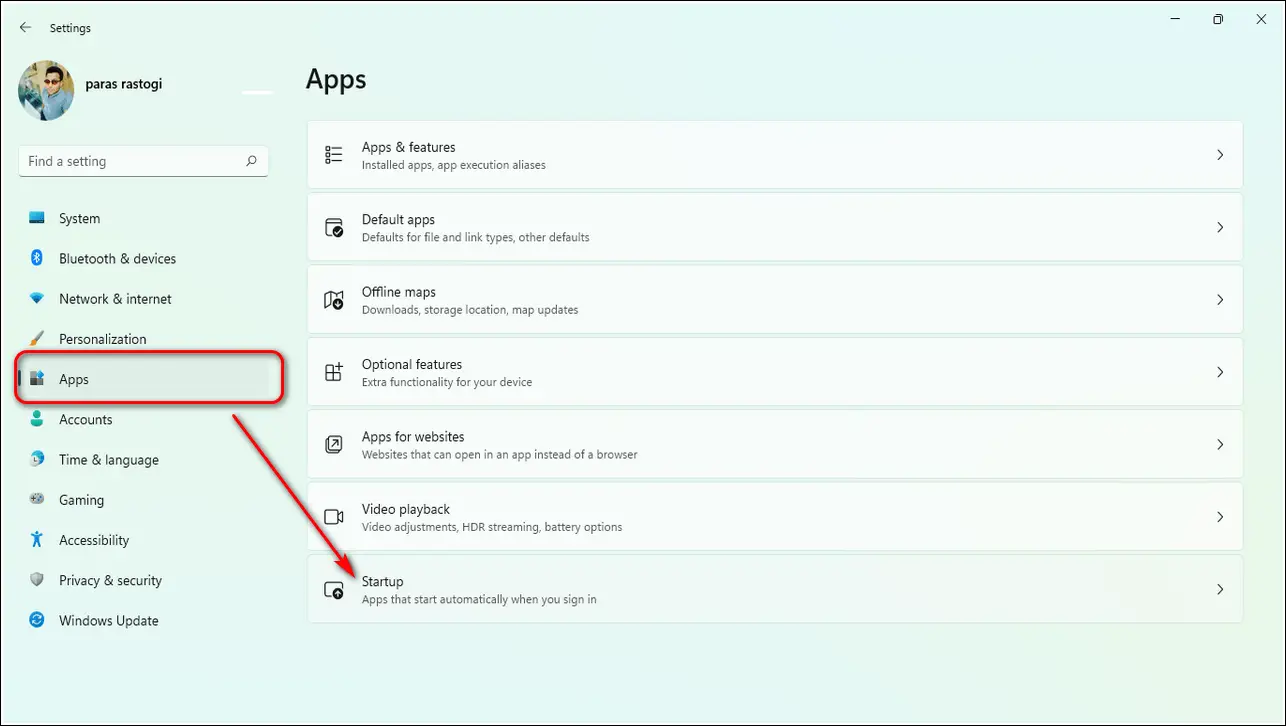Click the Video playback camera icon
Screen dimensions: 1286x726
(334, 517)
